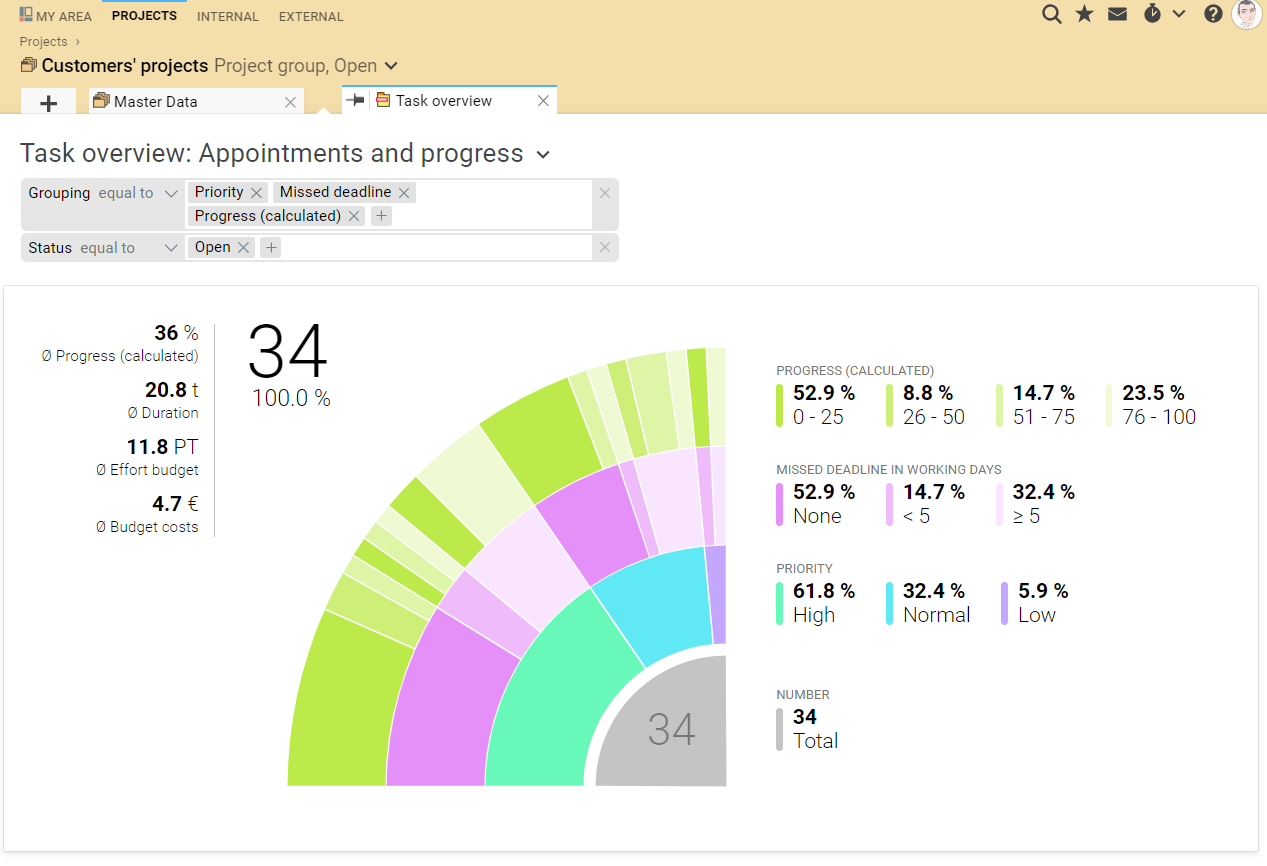1267x866 pixels.
Task: Remove the Priority grouping tag
Action: click(x=256, y=193)
